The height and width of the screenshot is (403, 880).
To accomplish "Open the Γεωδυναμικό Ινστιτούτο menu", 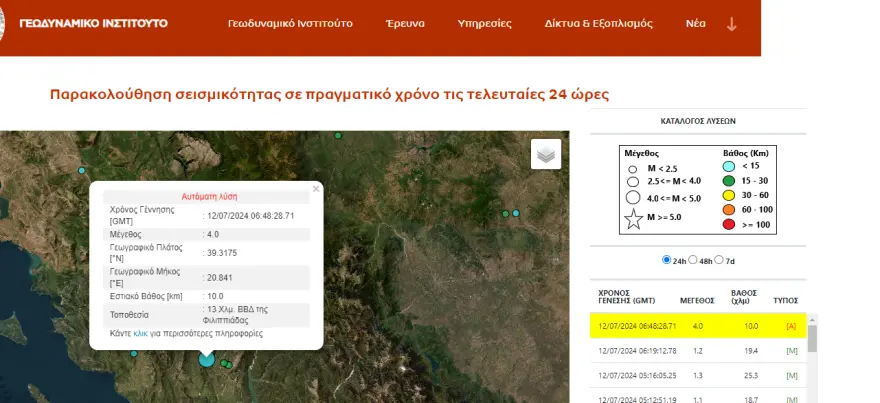I will coord(290,24).
